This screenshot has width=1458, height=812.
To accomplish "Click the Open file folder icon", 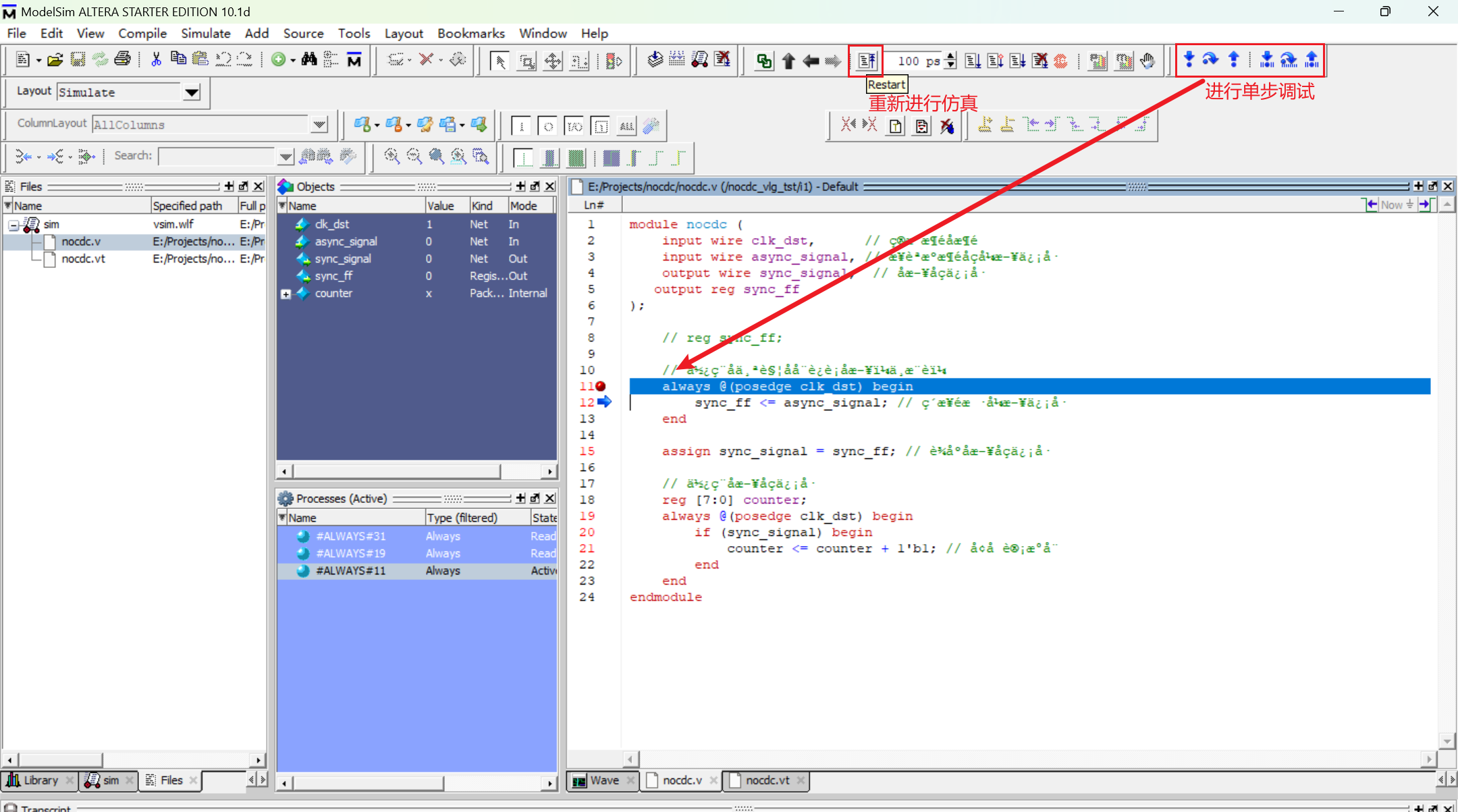I will click(55, 60).
